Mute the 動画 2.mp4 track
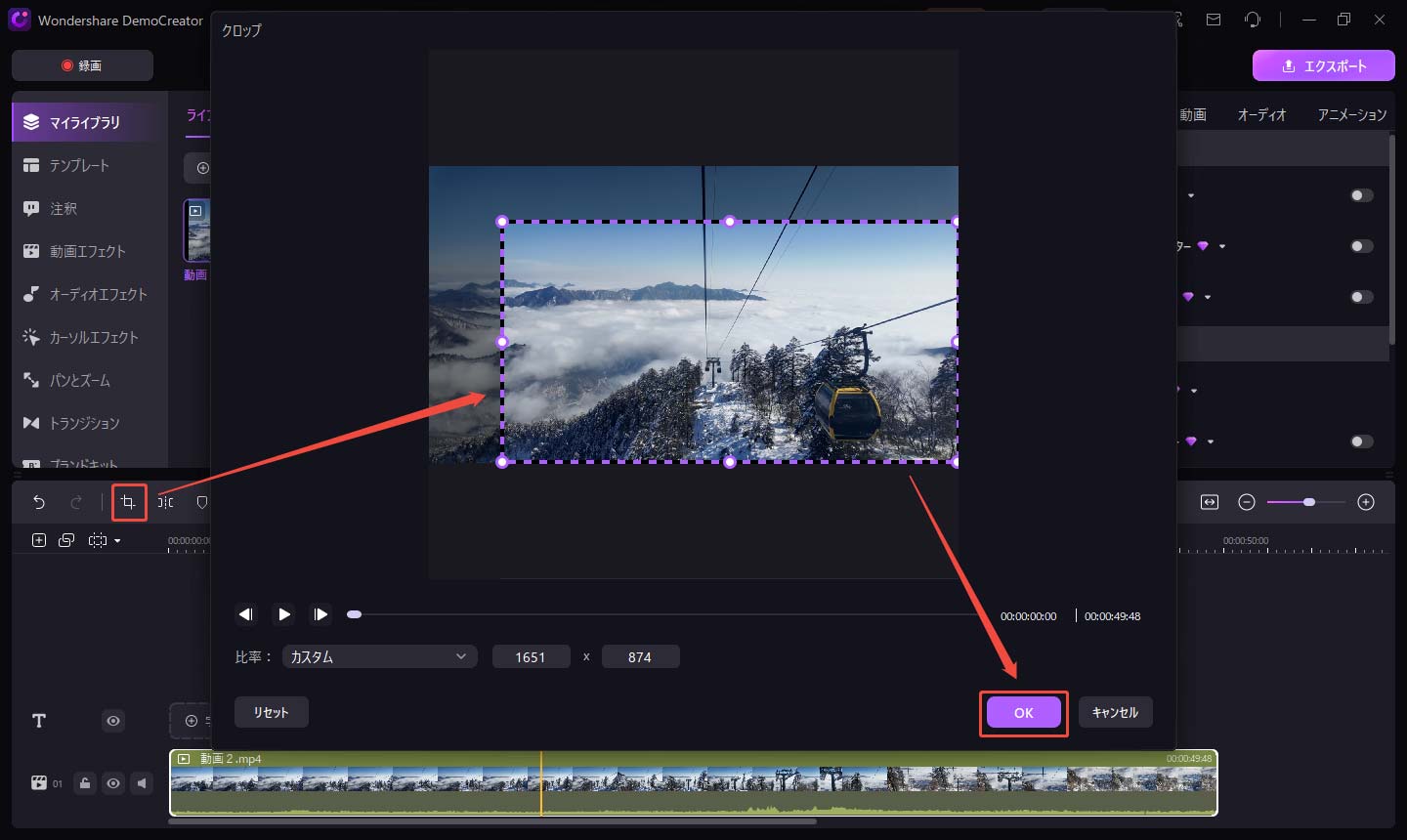 140,782
